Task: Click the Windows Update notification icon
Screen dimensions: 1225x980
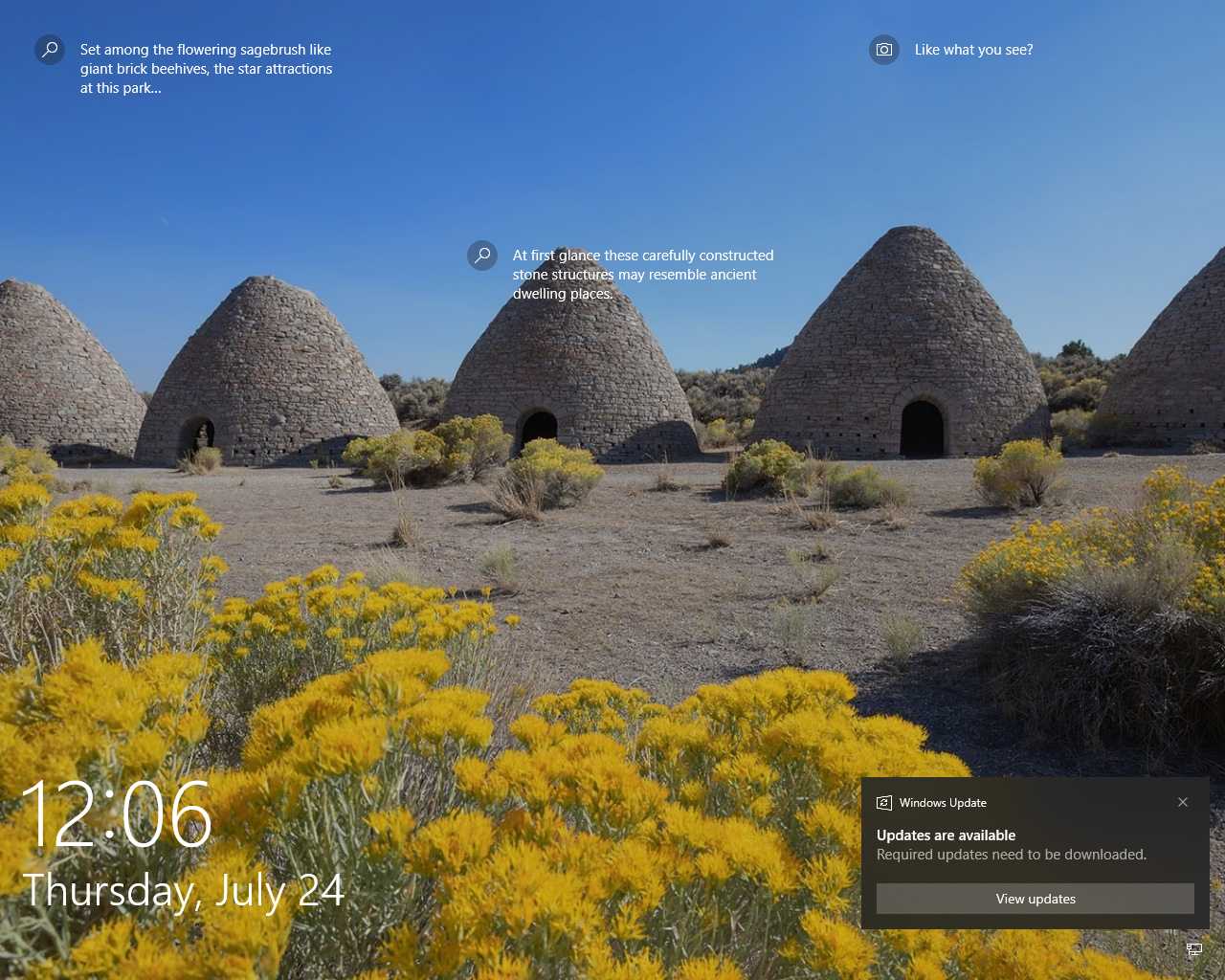Action: tap(884, 803)
